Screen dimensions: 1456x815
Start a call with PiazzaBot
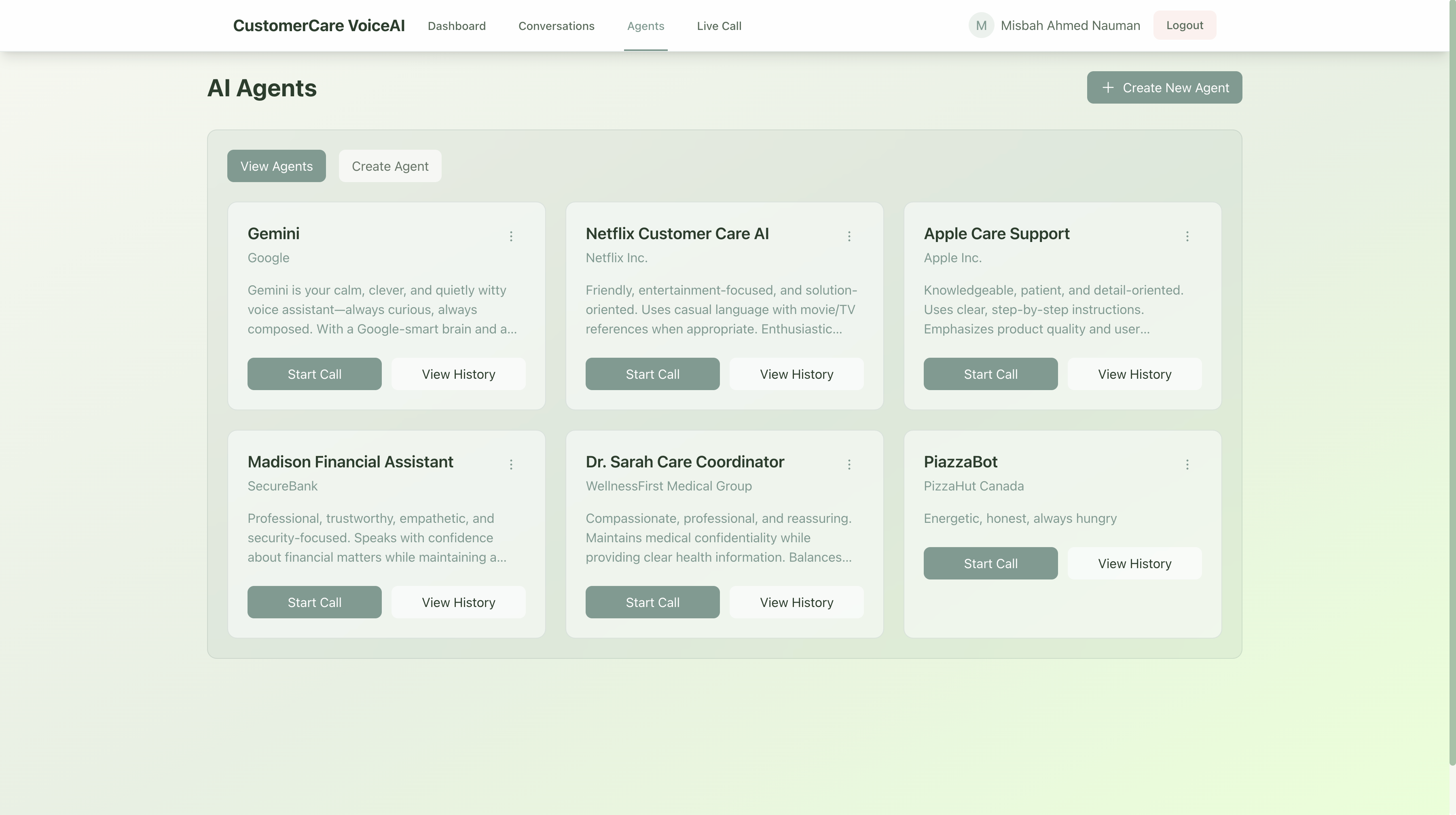pos(990,563)
